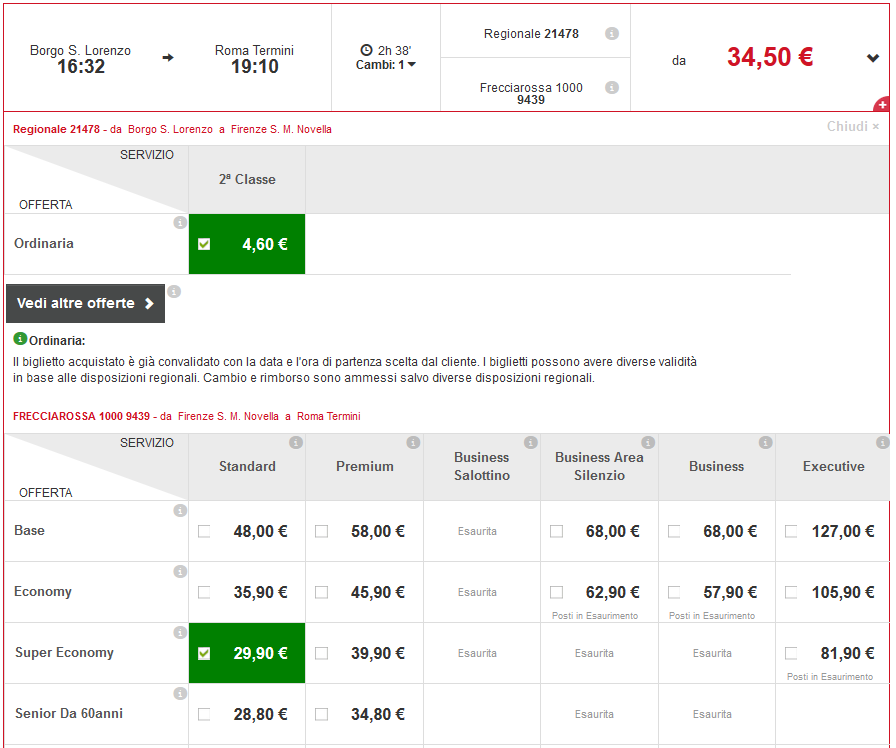This screenshot has height=748, width=896.
Task: Open info icon for Ordinaria offer row
Action: [x=180, y=223]
